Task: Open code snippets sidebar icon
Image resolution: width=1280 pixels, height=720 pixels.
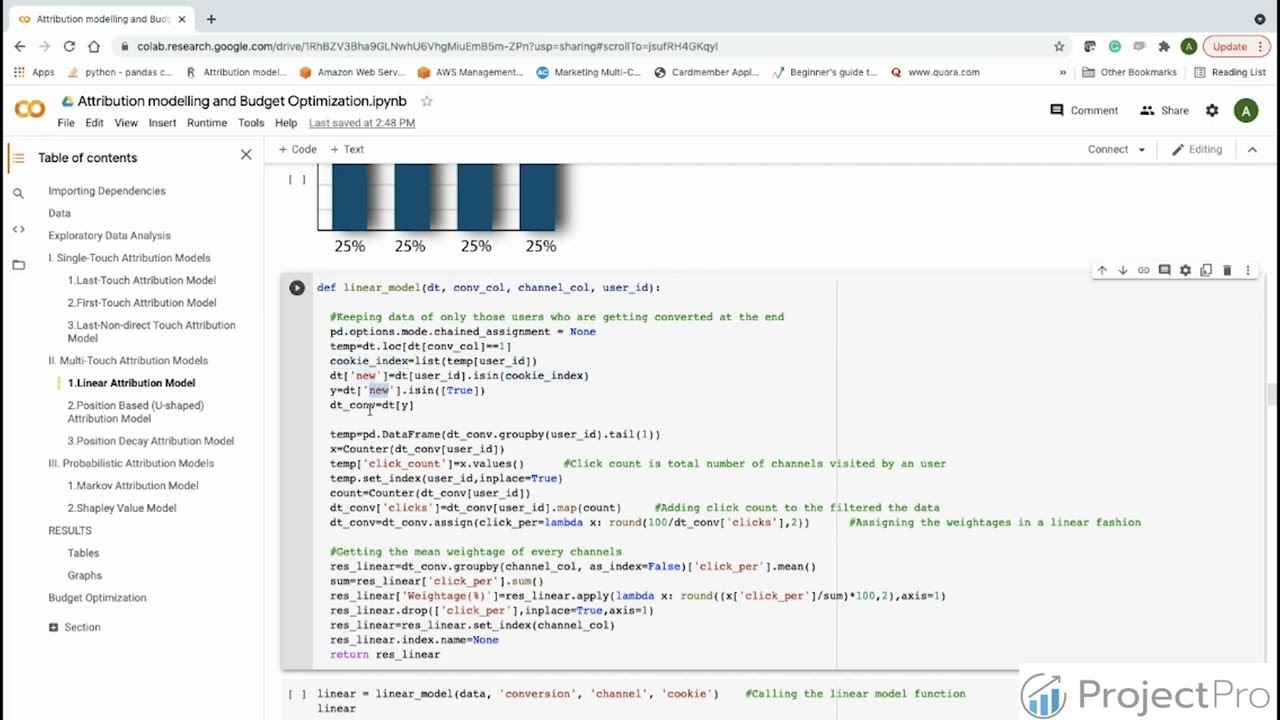Action: point(18,229)
